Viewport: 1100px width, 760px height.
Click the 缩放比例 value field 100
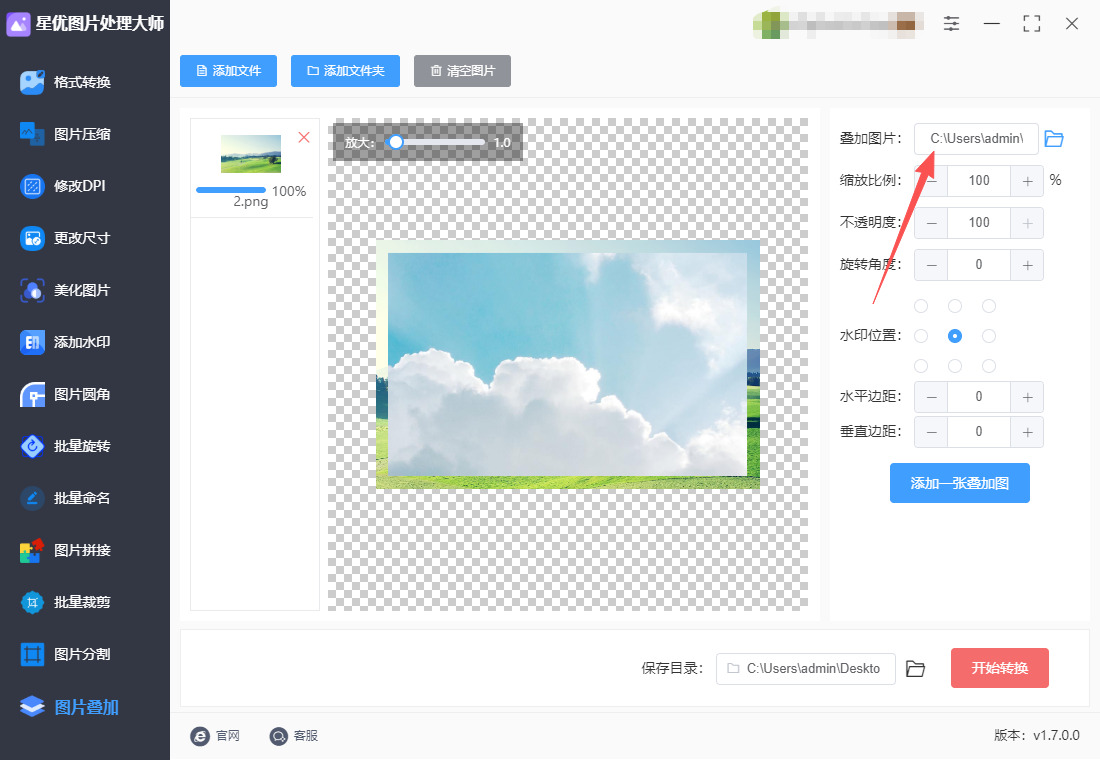(979, 181)
